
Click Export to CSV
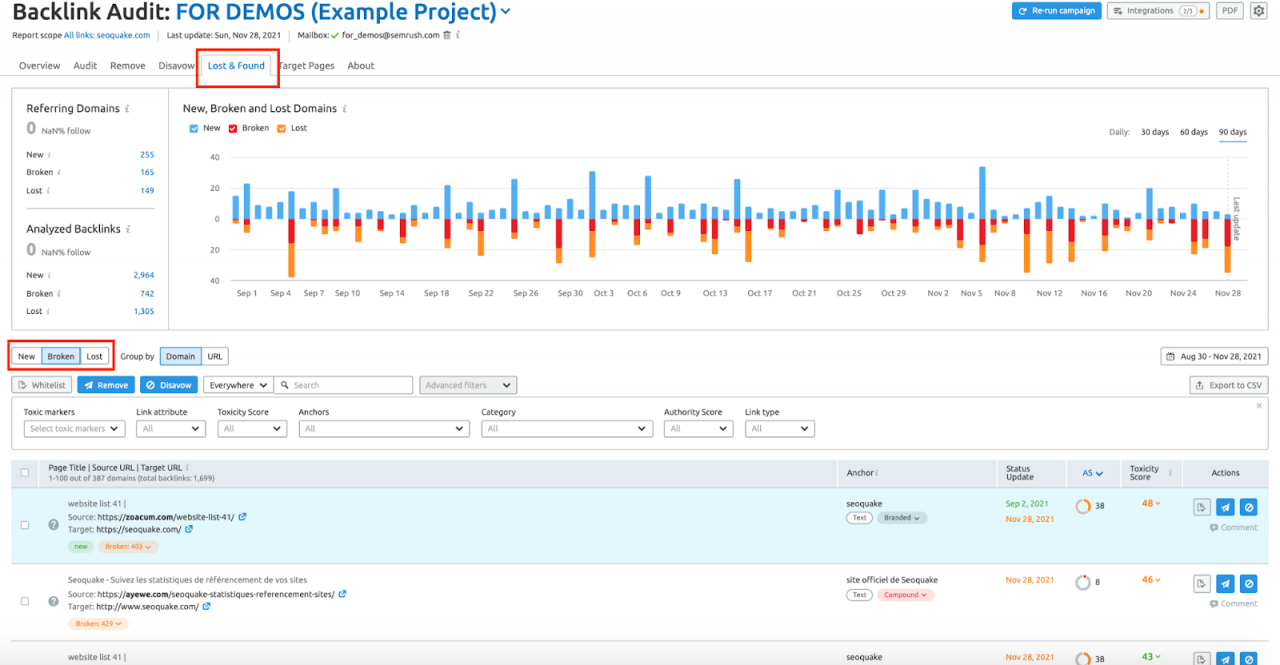click(1228, 385)
